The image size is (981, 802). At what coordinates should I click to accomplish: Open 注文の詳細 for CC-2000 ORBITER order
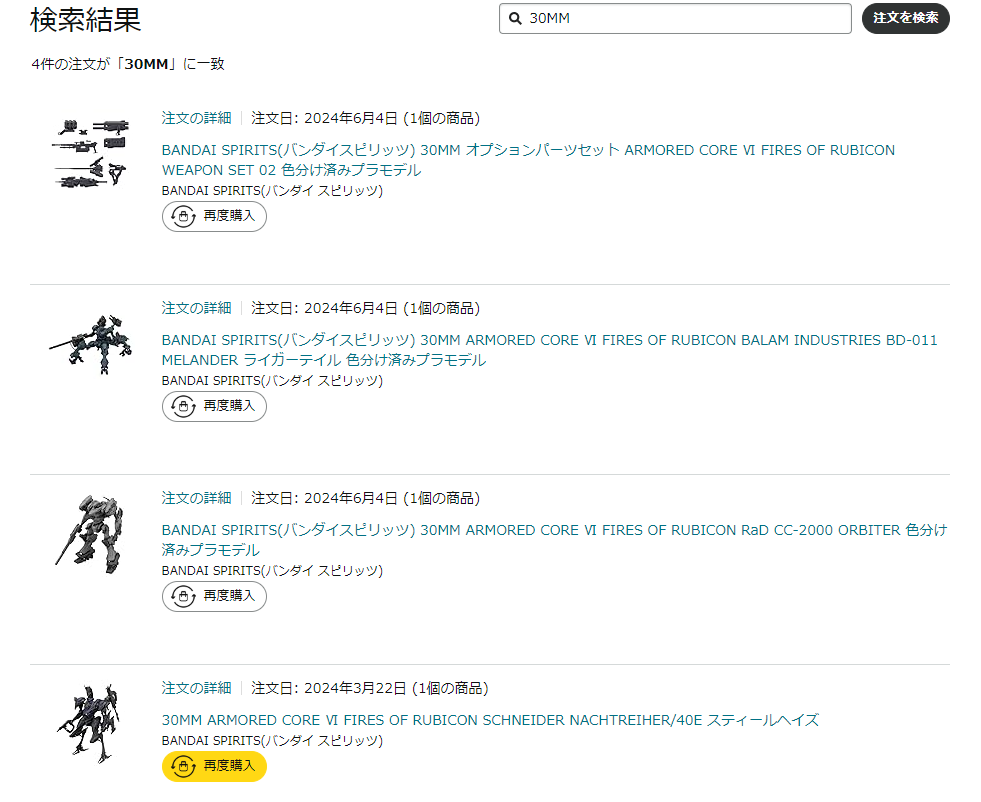196,499
